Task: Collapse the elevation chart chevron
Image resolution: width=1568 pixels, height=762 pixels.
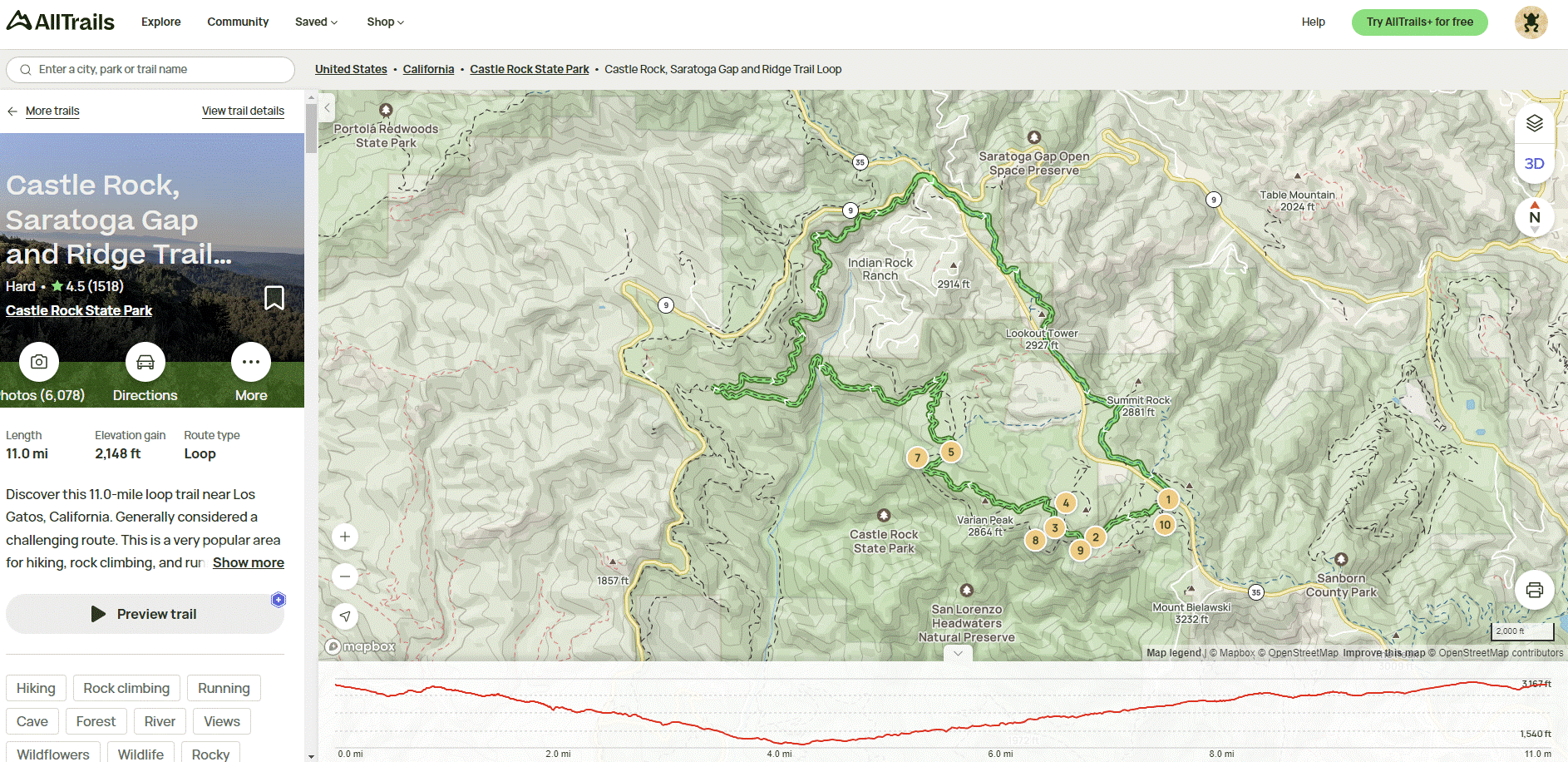Action: [958, 654]
